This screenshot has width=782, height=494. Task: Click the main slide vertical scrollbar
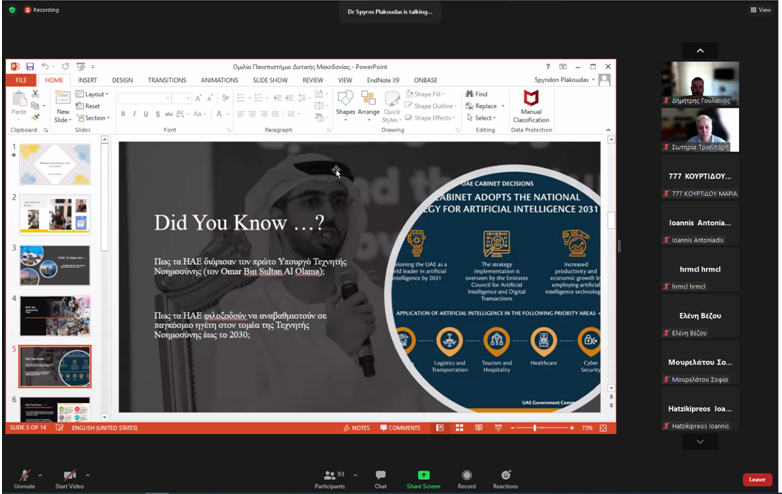pyautogui.click(x=611, y=264)
